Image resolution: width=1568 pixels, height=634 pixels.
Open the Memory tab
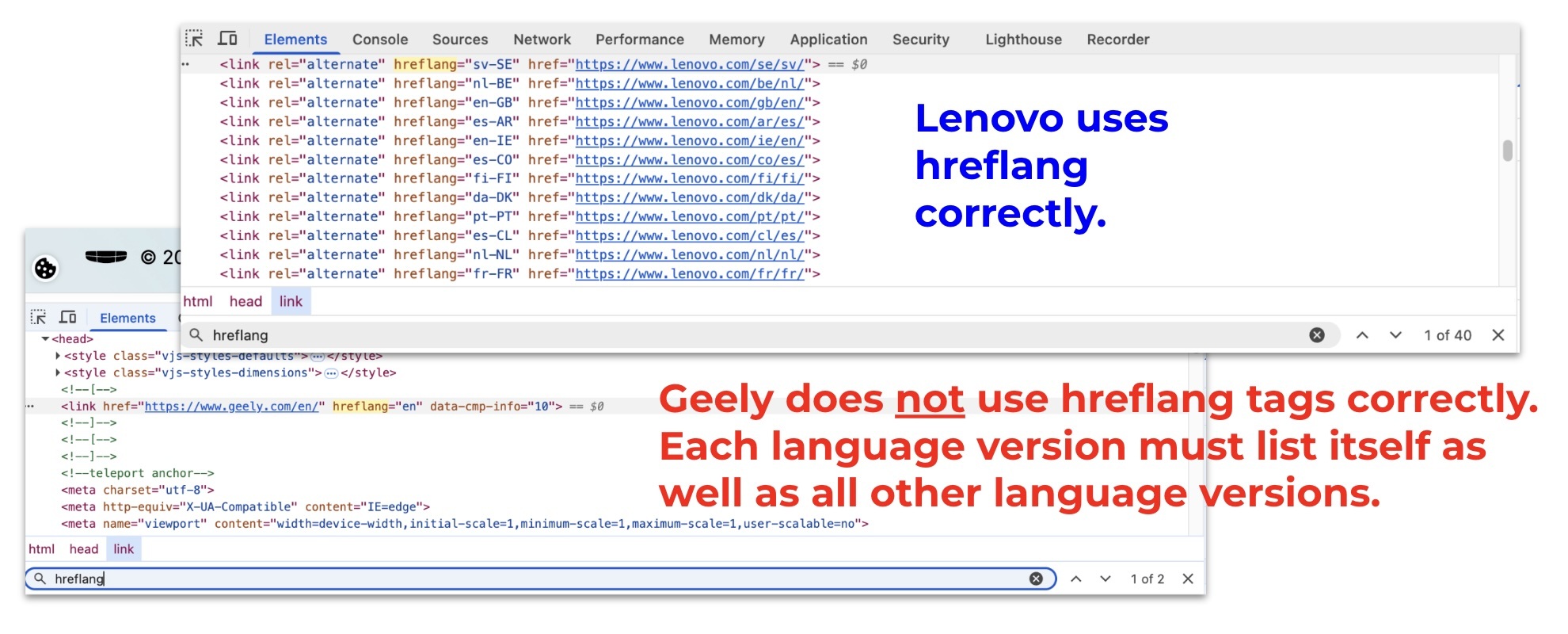(736, 39)
